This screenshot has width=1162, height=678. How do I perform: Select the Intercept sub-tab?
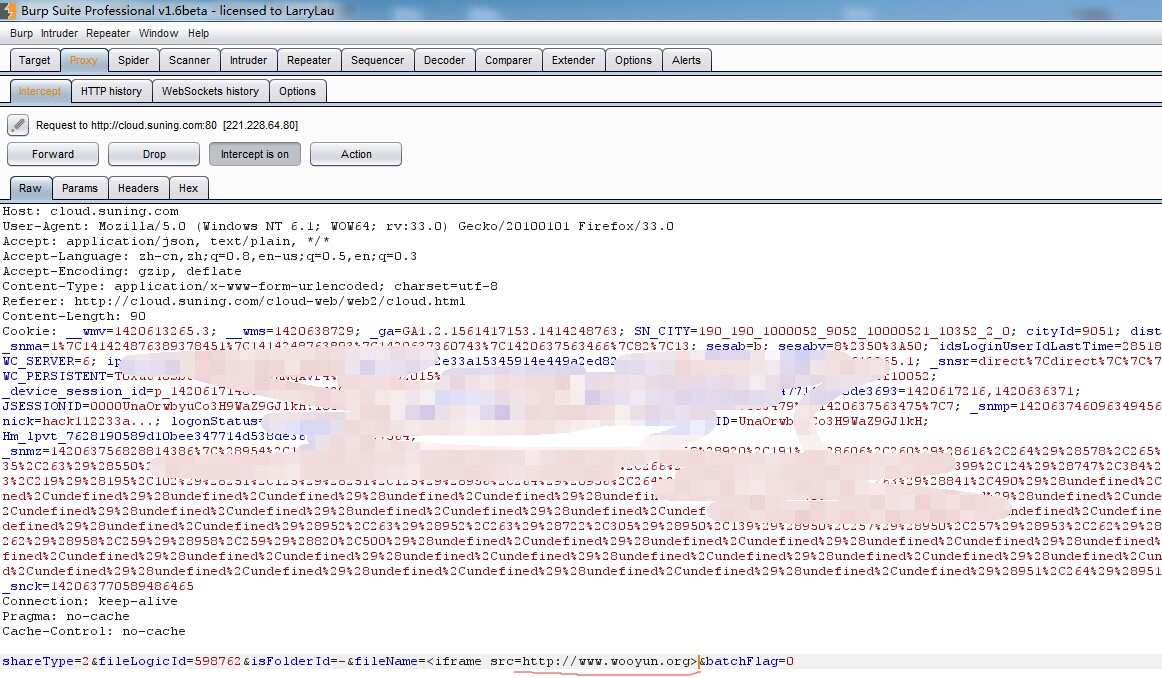click(40, 91)
